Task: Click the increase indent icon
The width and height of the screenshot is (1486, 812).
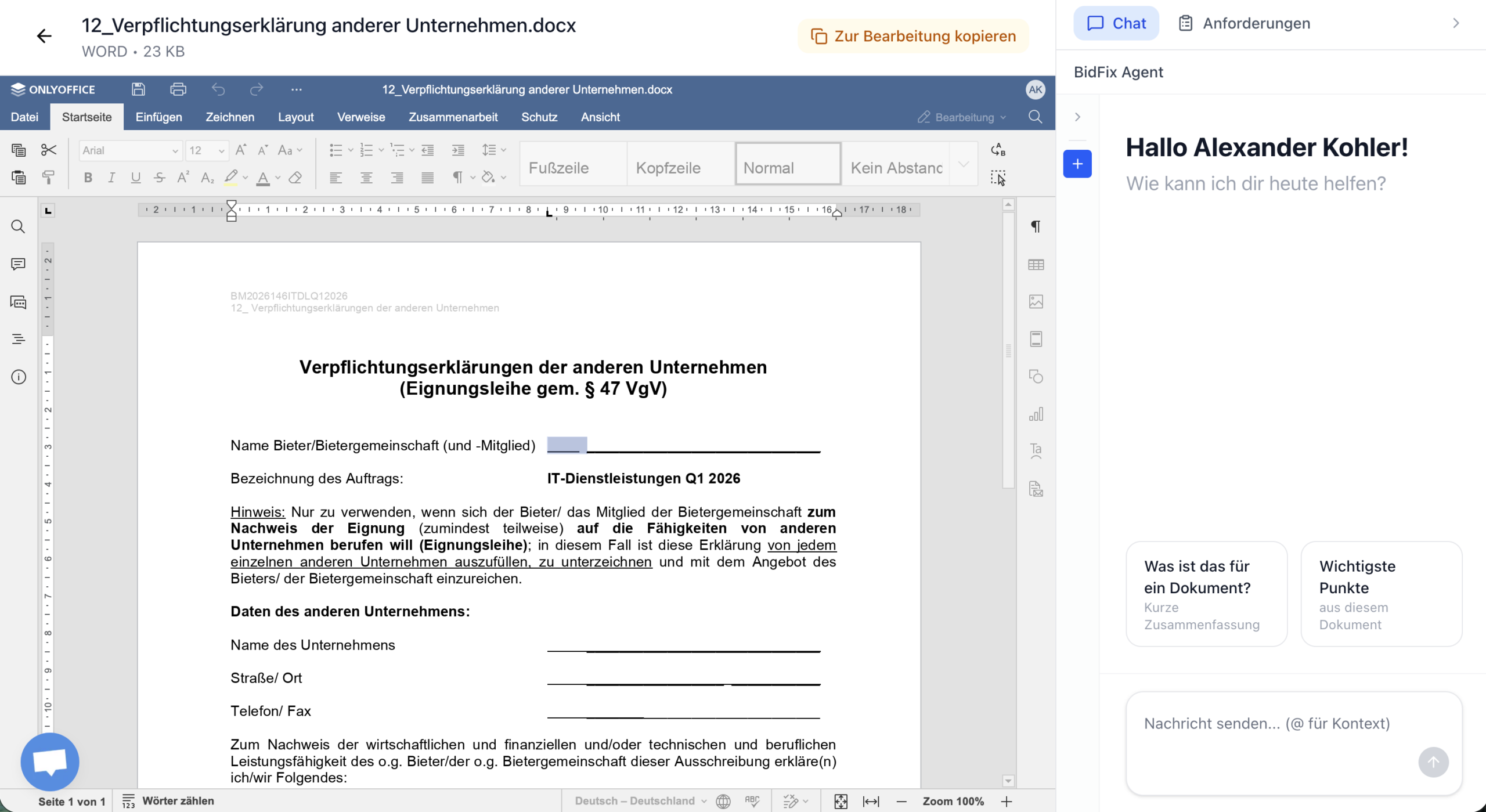Action: click(x=458, y=150)
